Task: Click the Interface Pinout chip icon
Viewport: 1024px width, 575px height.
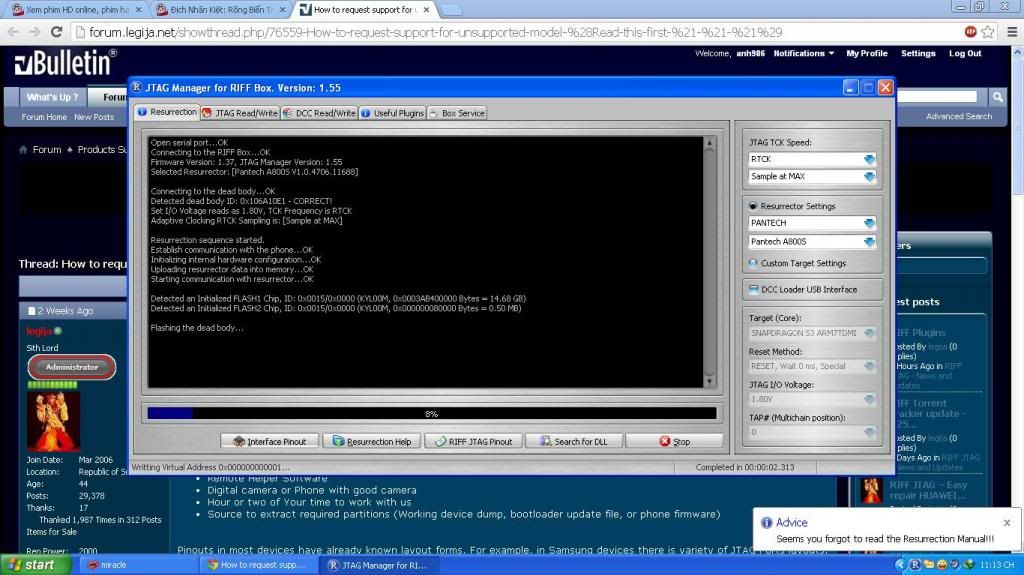Action: pos(239,442)
